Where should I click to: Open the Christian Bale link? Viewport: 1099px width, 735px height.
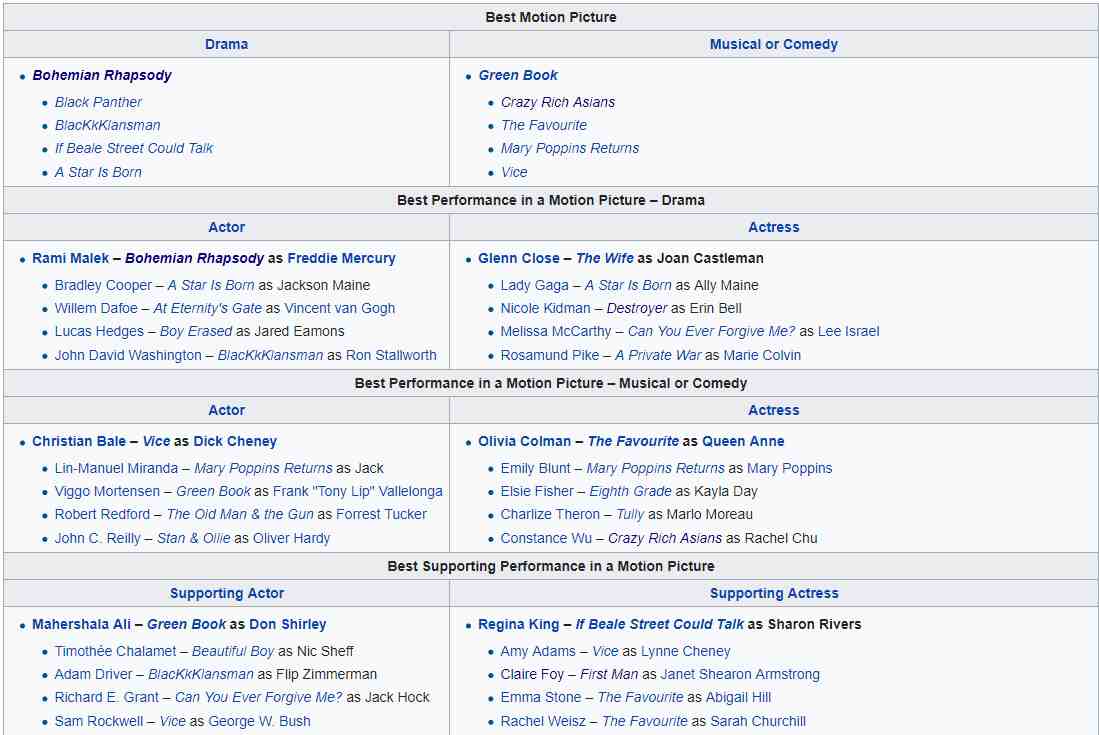tap(79, 441)
